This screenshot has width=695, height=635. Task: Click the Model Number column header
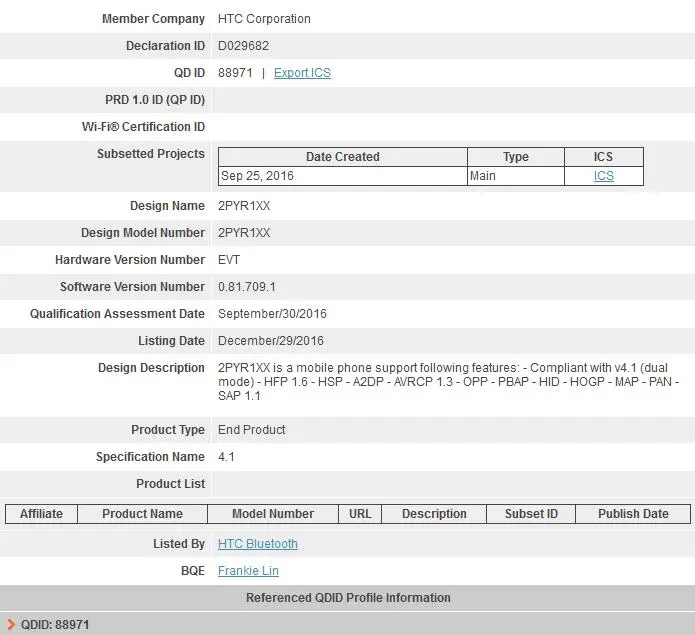pyautogui.click(x=273, y=514)
